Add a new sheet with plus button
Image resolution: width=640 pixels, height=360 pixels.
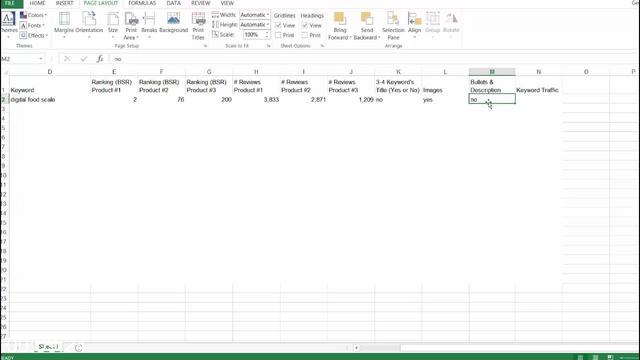tap(78, 348)
